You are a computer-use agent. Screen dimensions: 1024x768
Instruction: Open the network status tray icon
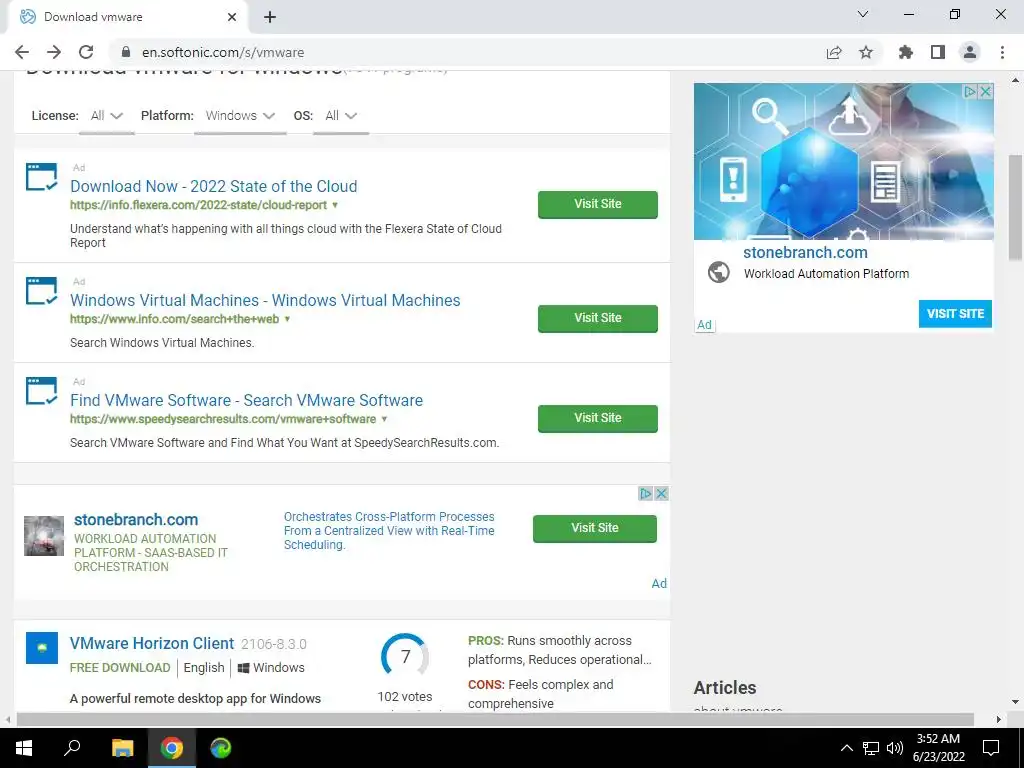(x=871, y=748)
